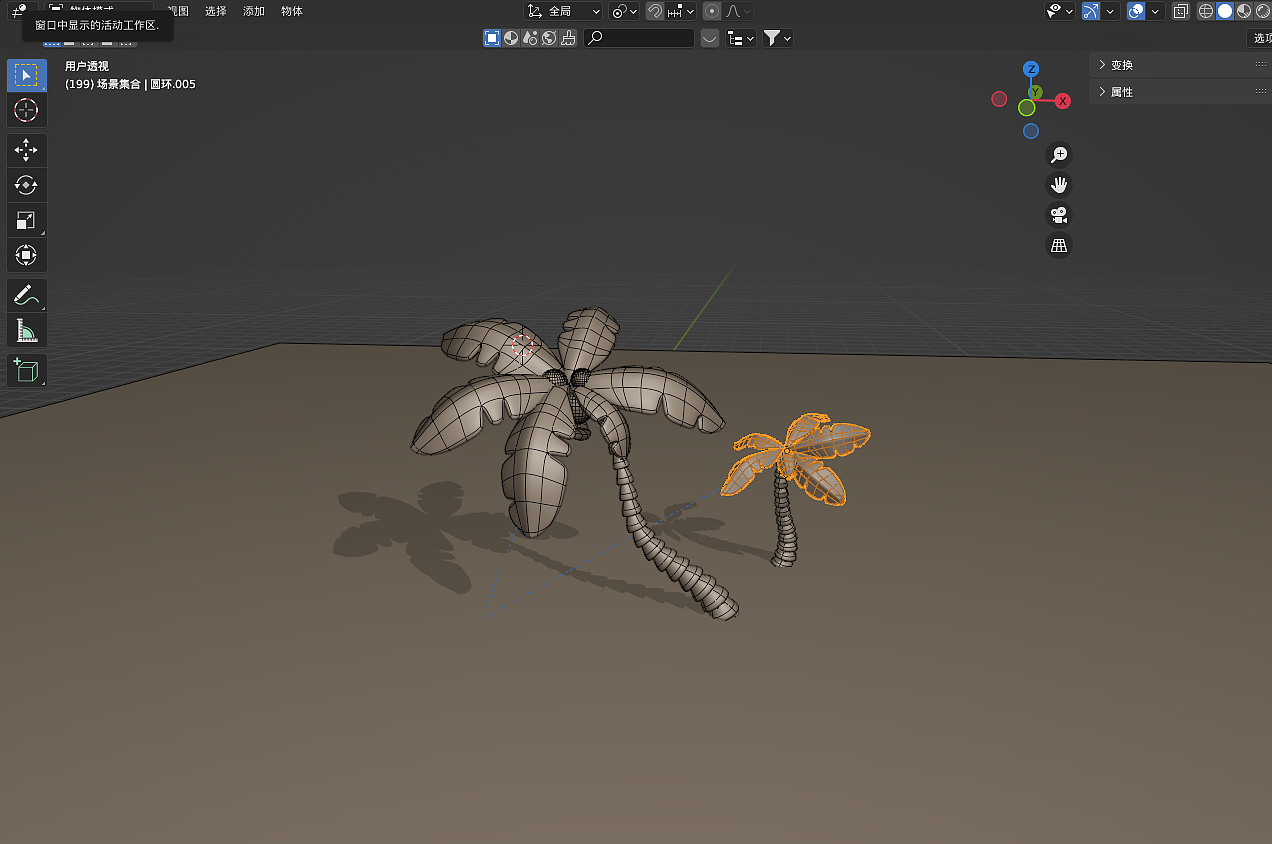Toggle viewport gizmos display button

pyautogui.click(x=1090, y=11)
